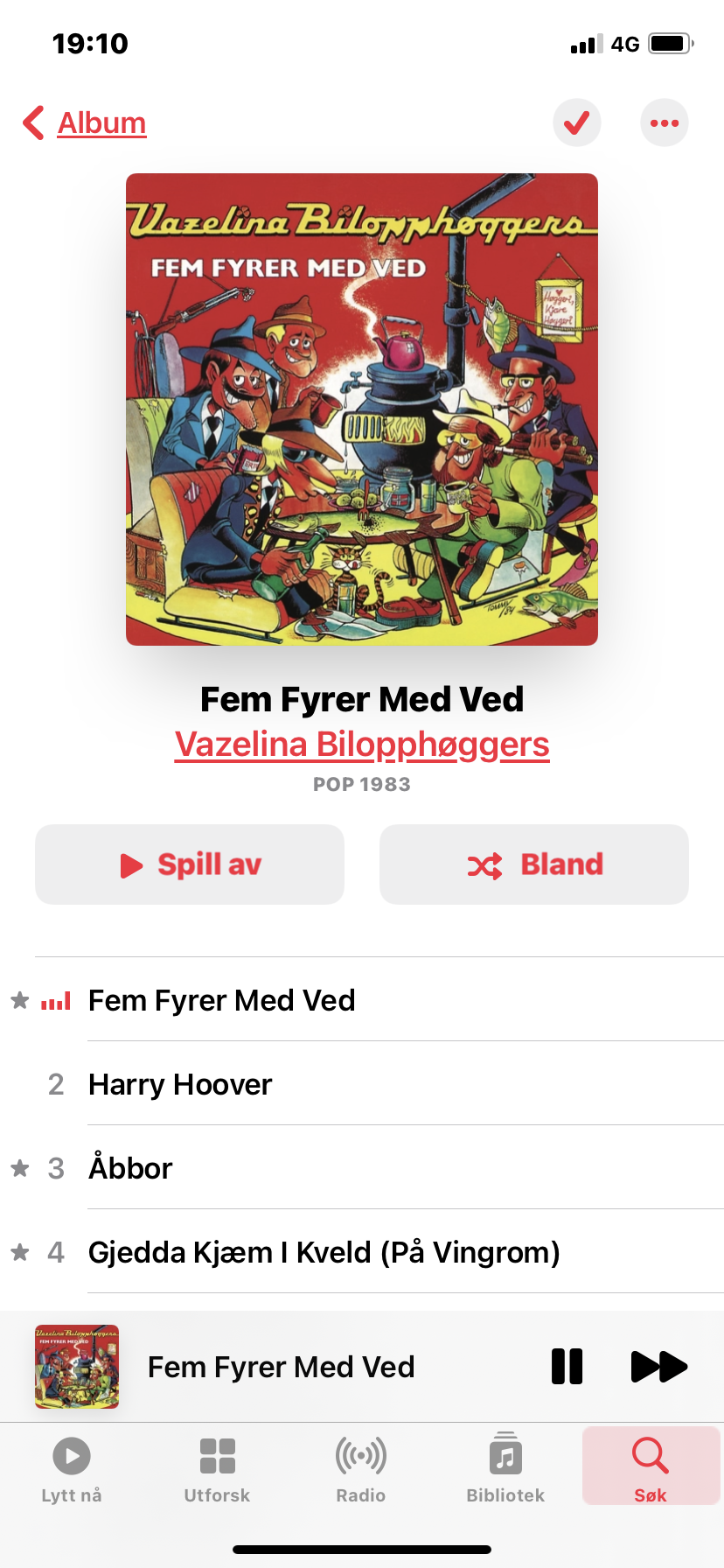Tap the red now-playing equalizer bars icon
Image resolution: width=724 pixels, height=1568 pixels.
pos(56,1000)
